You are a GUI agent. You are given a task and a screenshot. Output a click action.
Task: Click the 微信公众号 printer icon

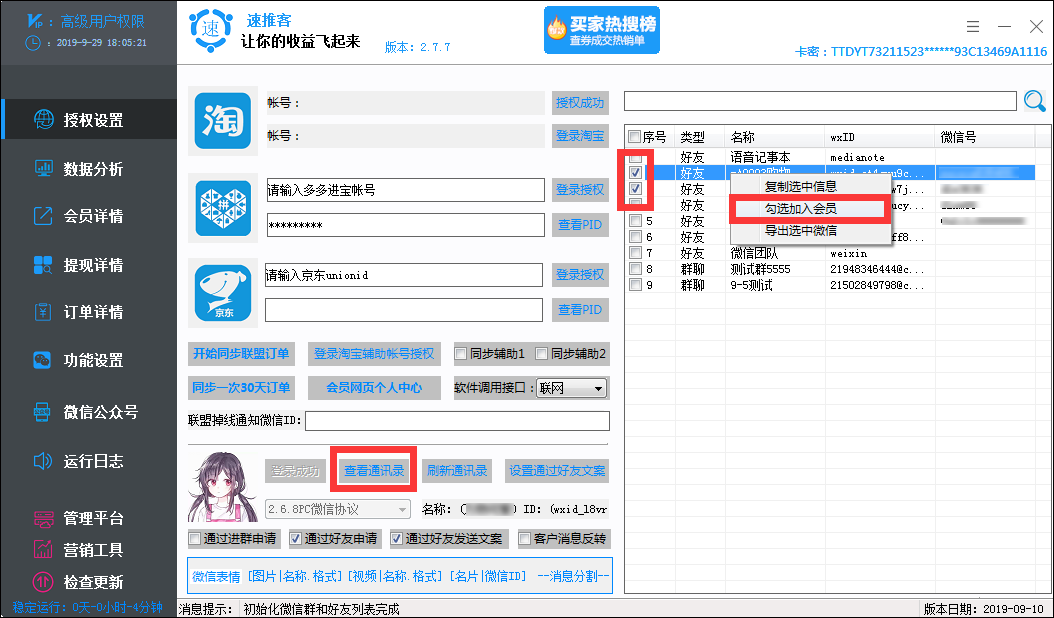[x=42, y=411]
